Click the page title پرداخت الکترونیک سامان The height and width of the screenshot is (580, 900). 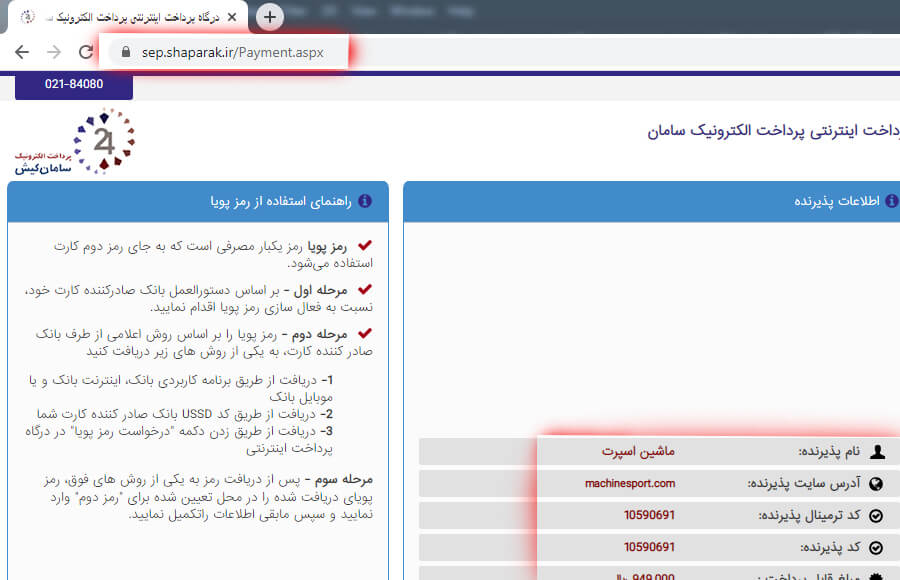tap(773, 131)
